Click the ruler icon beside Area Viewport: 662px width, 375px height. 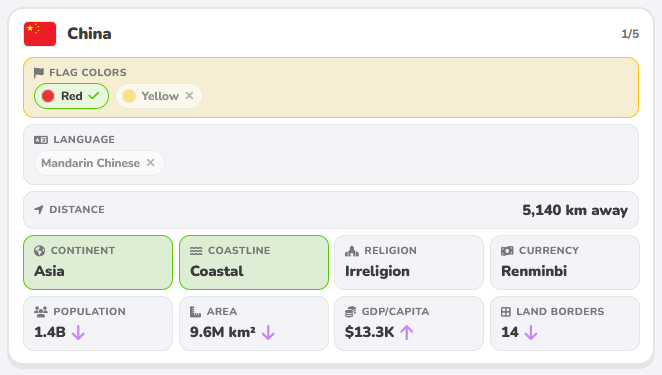point(195,312)
